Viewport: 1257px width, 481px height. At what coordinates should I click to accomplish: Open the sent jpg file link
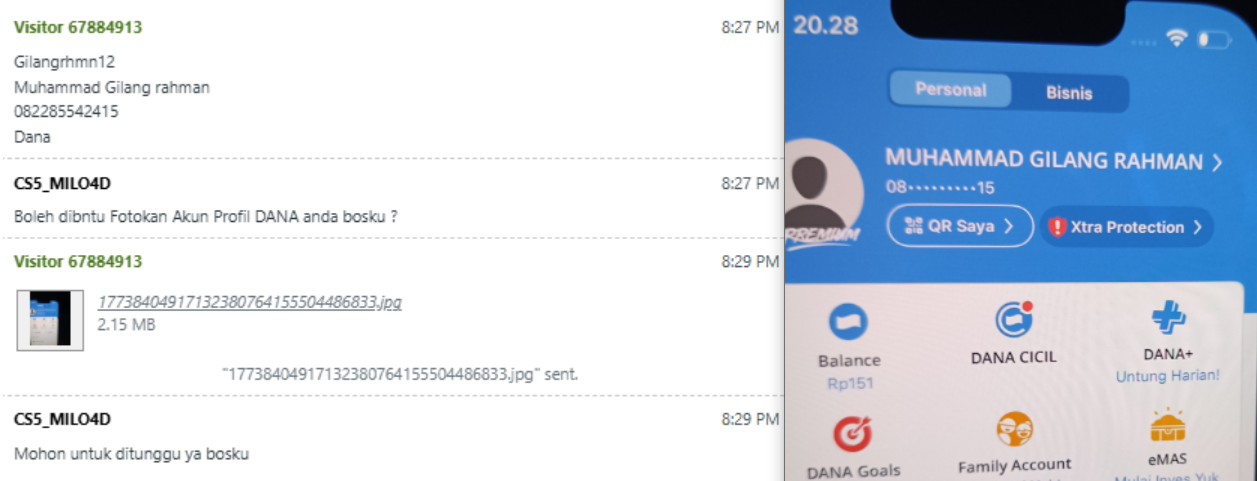point(249,302)
